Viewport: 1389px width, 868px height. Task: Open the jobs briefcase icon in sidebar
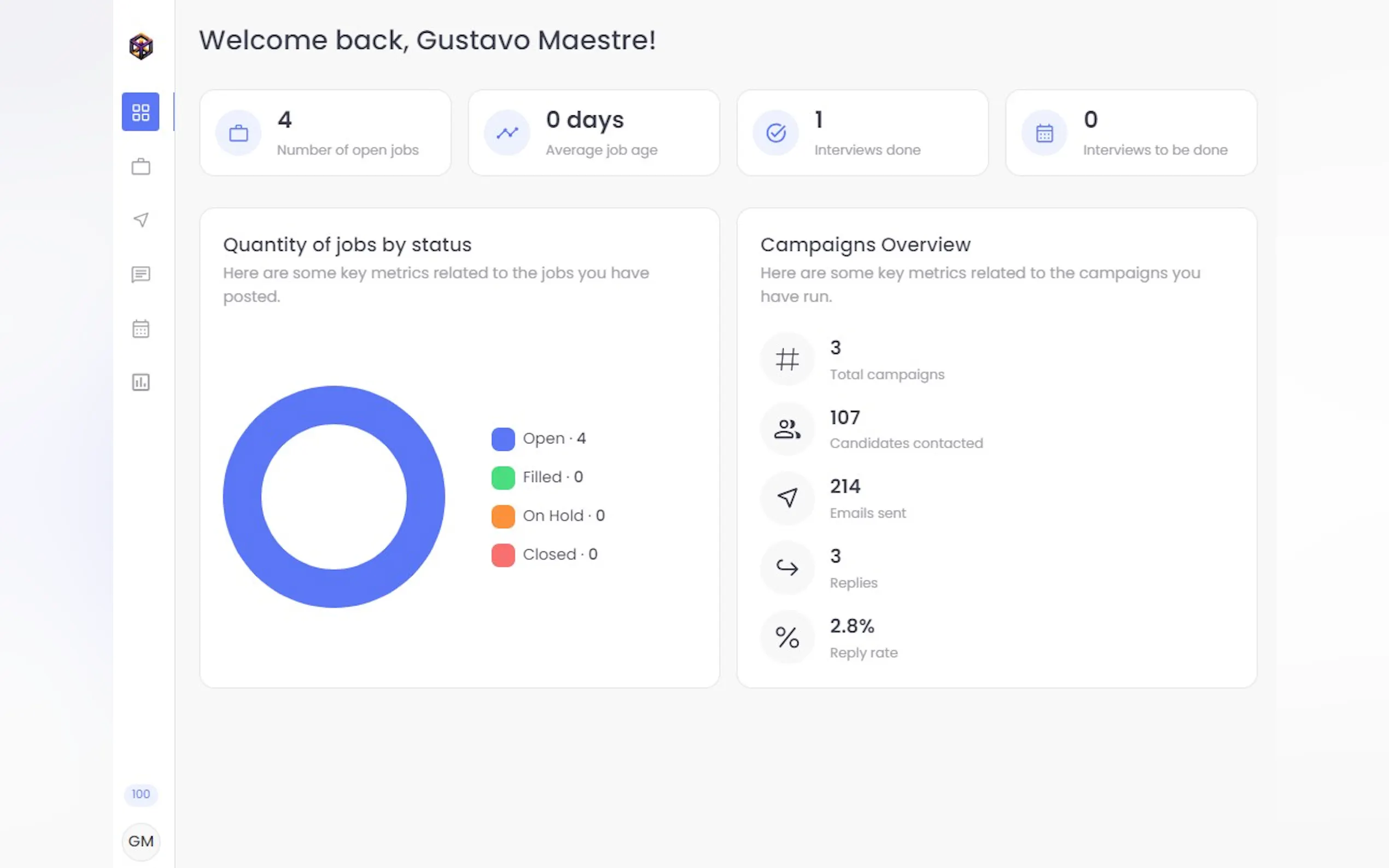(141, 167)
